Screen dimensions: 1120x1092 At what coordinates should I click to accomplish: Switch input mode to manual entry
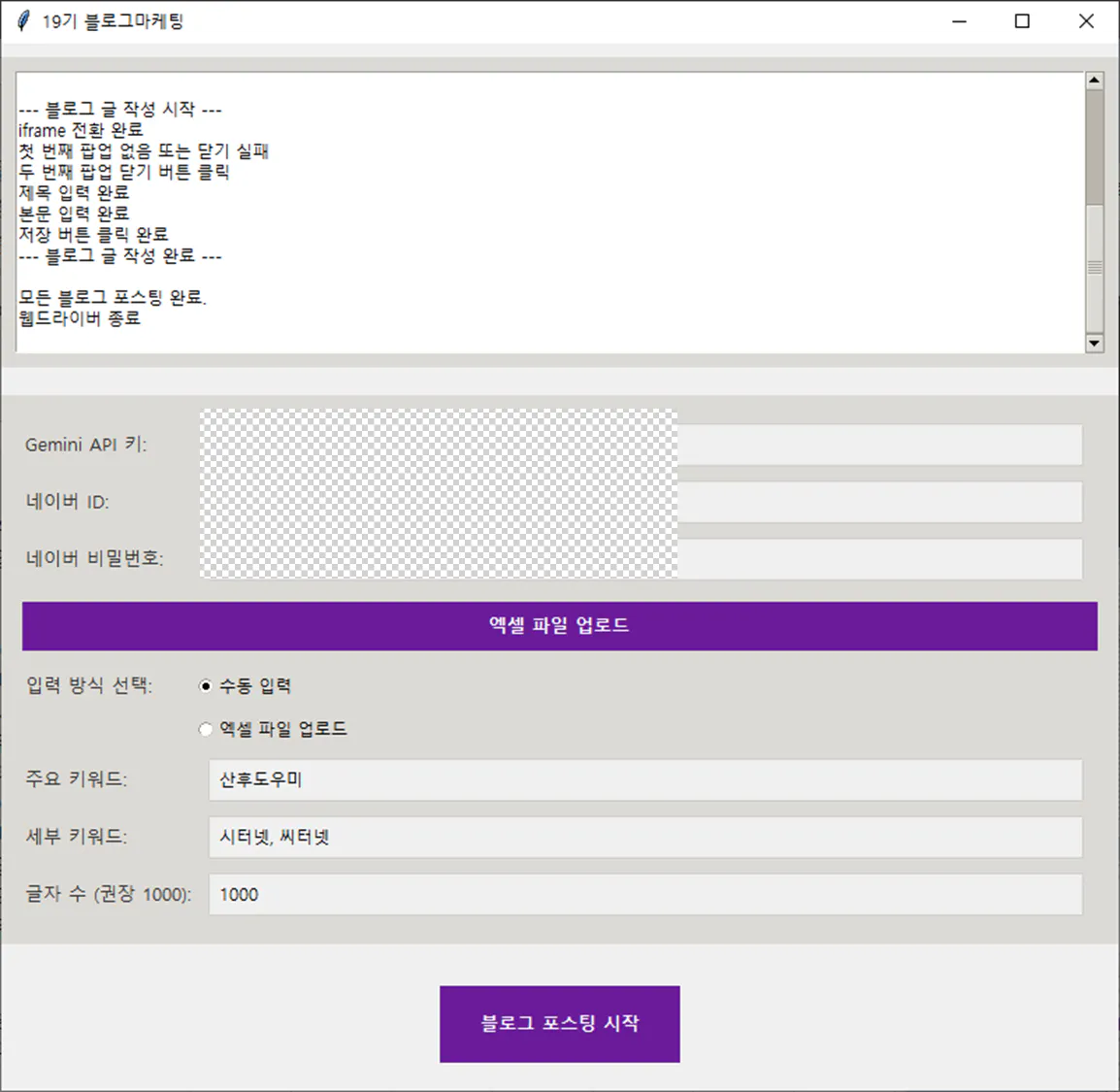point(206,685)
